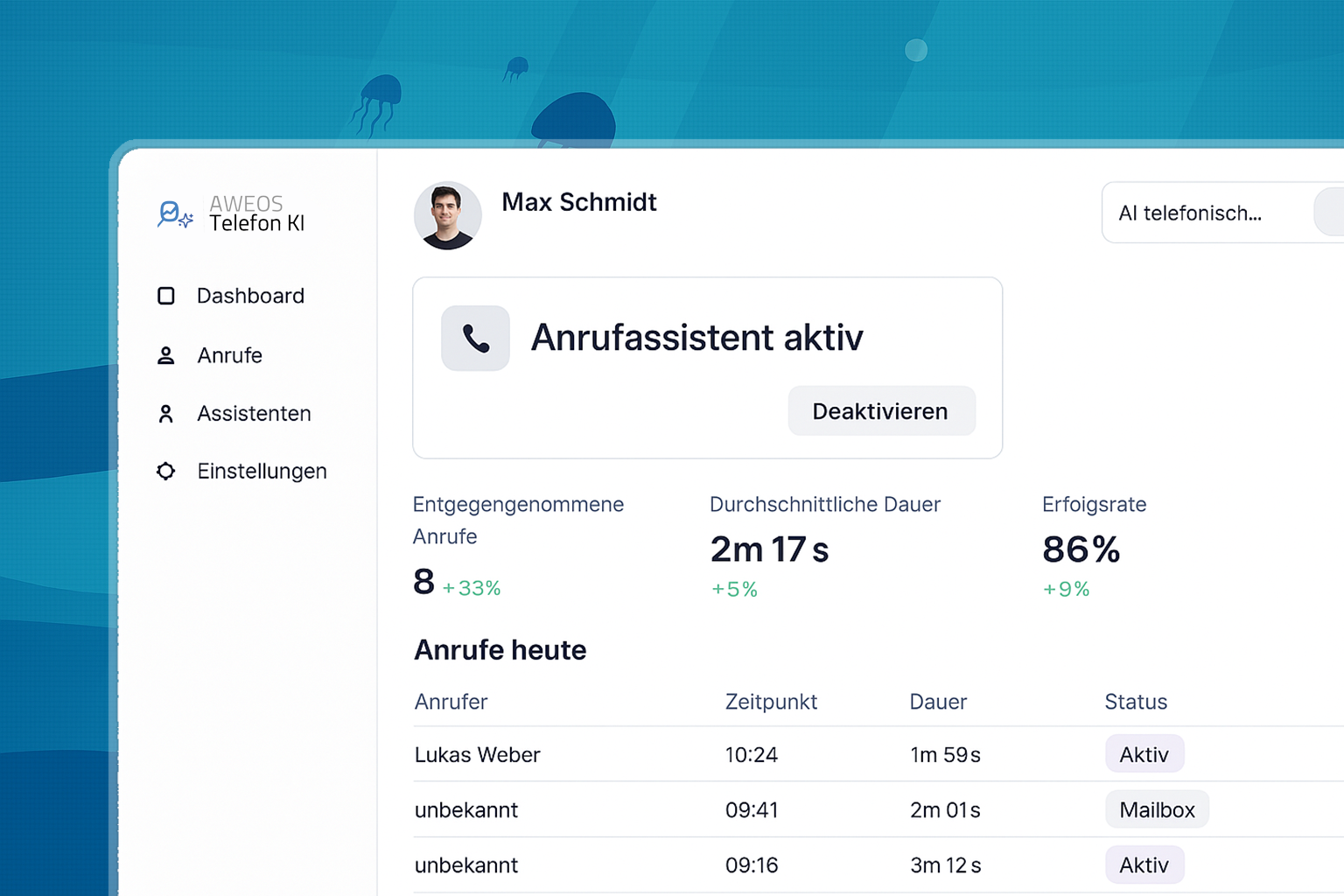Click the Dashboard square icon
This screenshot has height=896, width=1344.
click(166, 296)
